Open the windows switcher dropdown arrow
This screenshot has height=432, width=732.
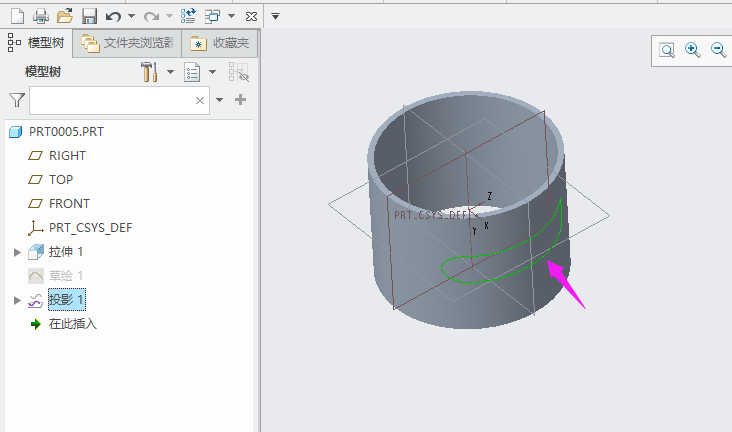(231, 16)
